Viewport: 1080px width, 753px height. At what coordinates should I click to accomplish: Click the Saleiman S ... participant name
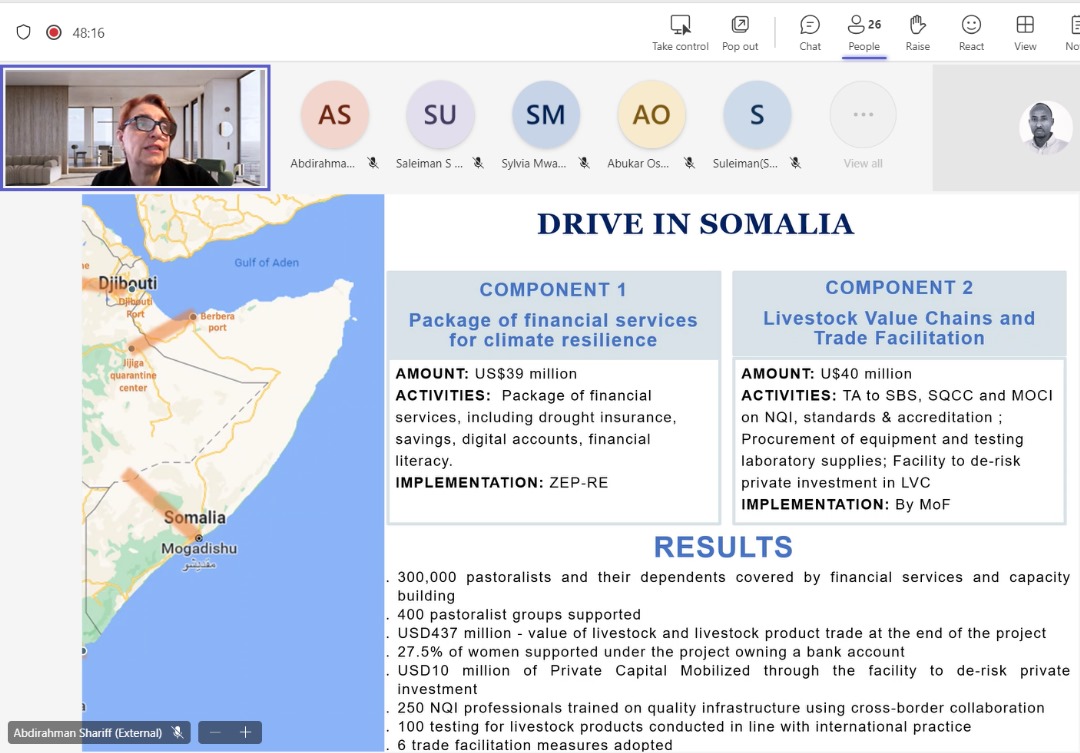click(429, 163)
